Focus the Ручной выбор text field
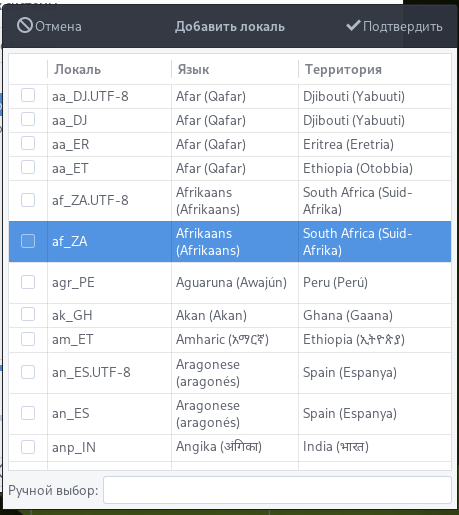 pyautogui.click(x=277, y=490)
